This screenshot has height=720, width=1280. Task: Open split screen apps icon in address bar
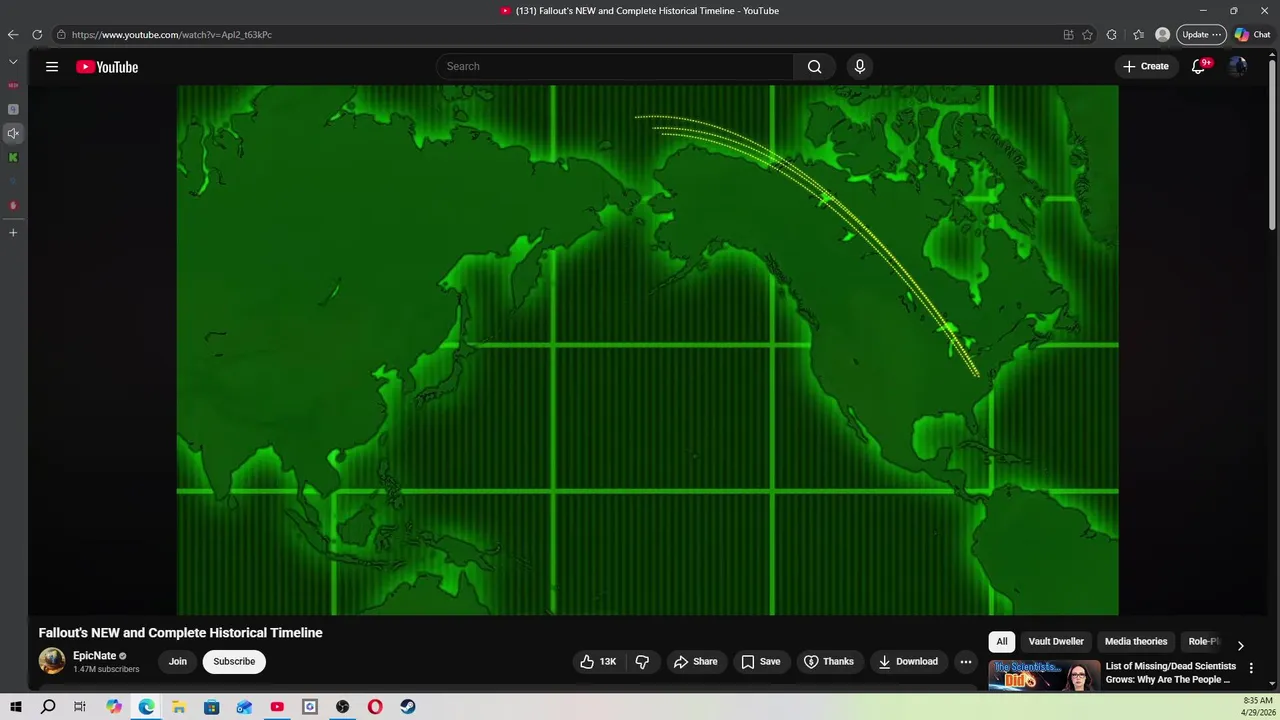[x=1068, y=35]
